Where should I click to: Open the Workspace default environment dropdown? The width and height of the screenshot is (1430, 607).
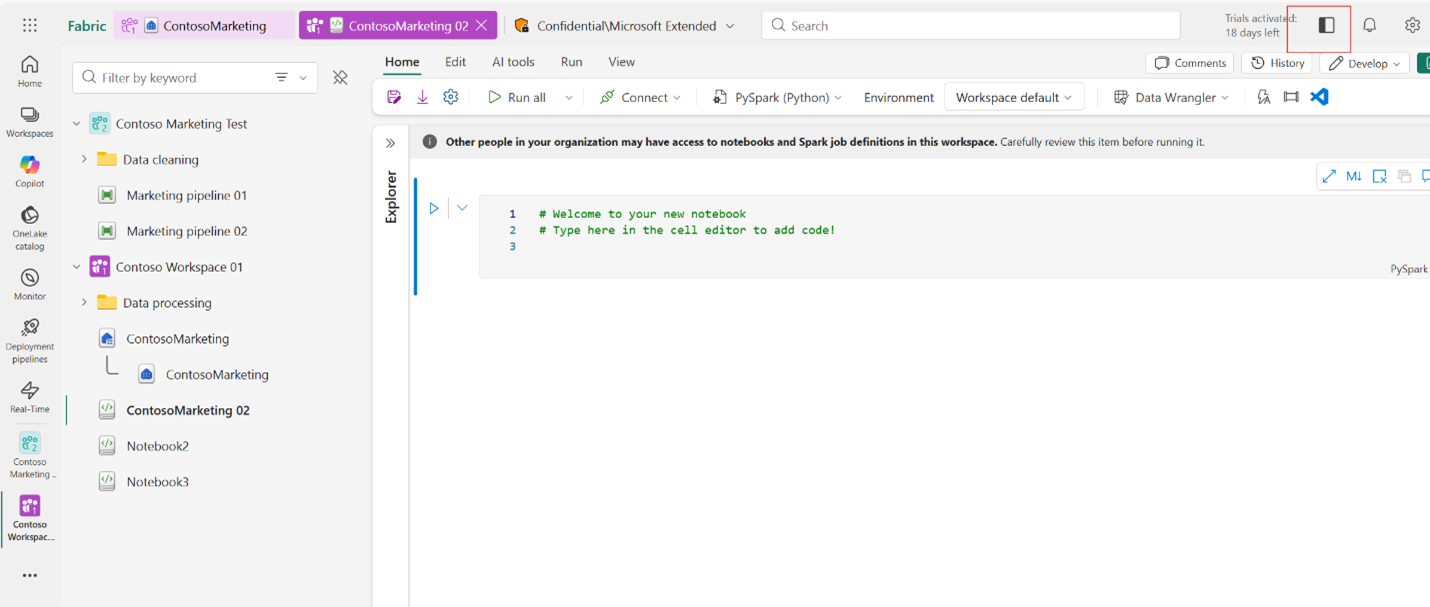click(x=1013, y=97)
